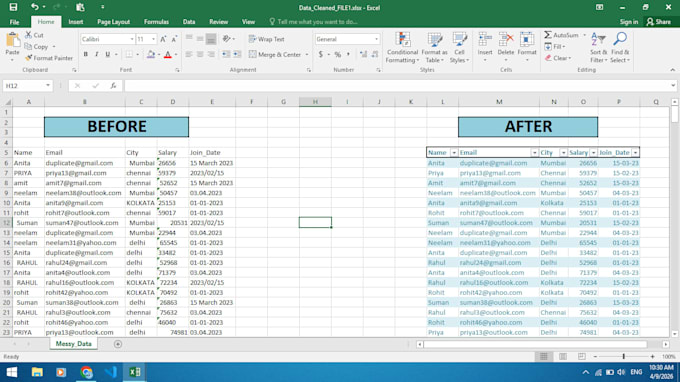680x382 pixels.
Task: Open the Name column filter dropdown
Action: coord(454,153)
